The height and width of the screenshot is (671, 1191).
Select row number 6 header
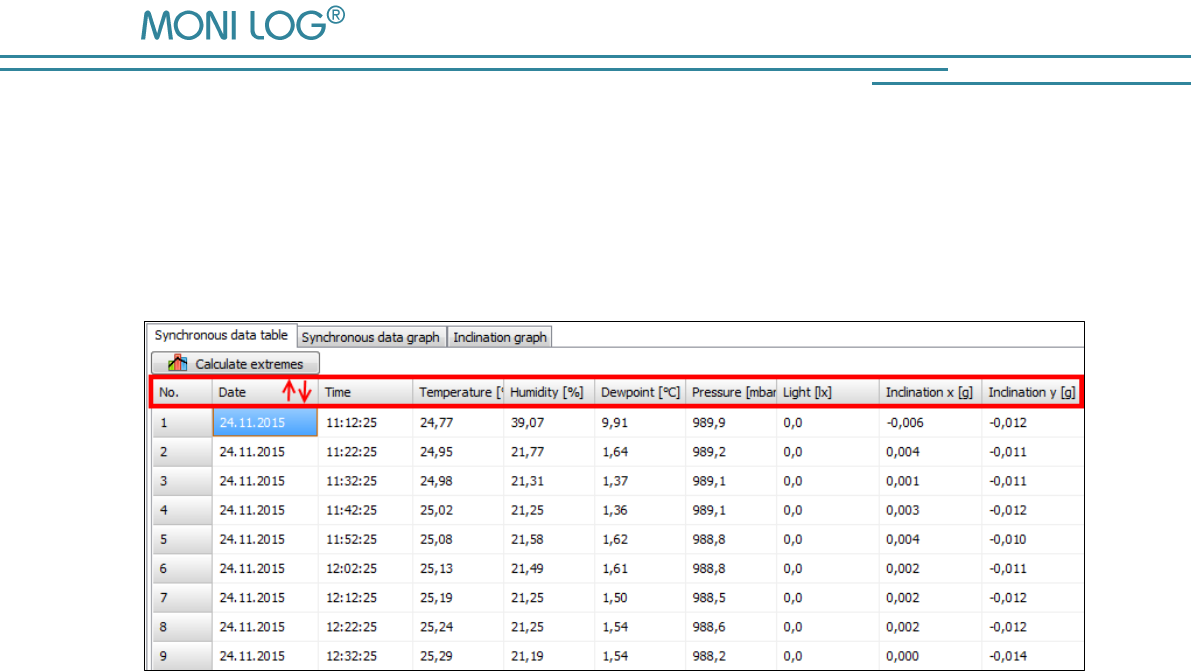182,568
